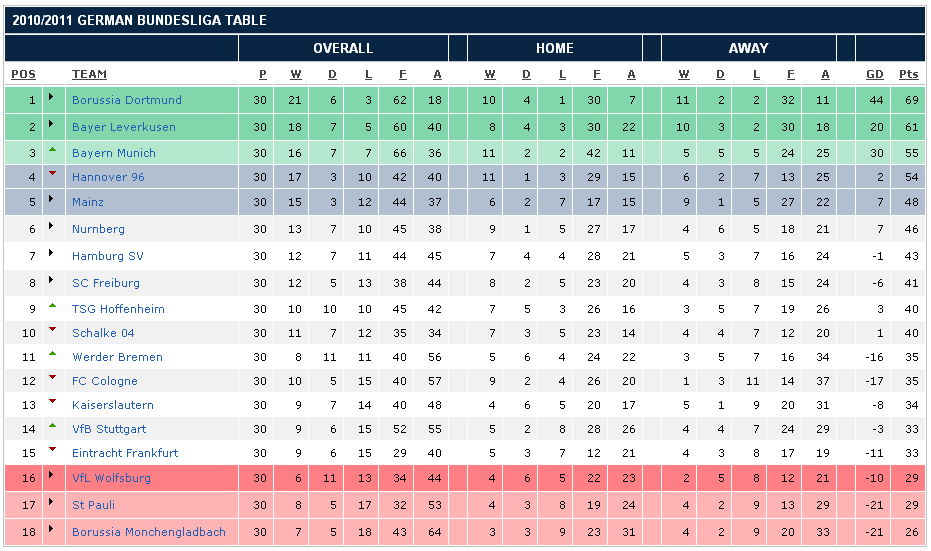Click the black arrow next to VfL Wolfsburg

point(52,477)
